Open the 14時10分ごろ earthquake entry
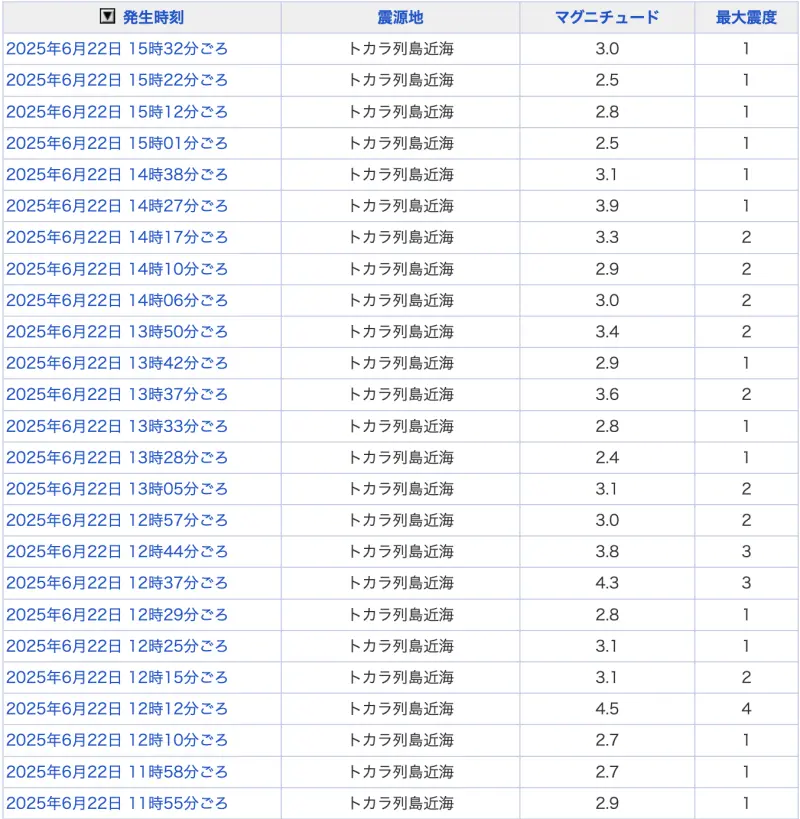The width and height of the screenshot is (800, 819). [117, 269]
